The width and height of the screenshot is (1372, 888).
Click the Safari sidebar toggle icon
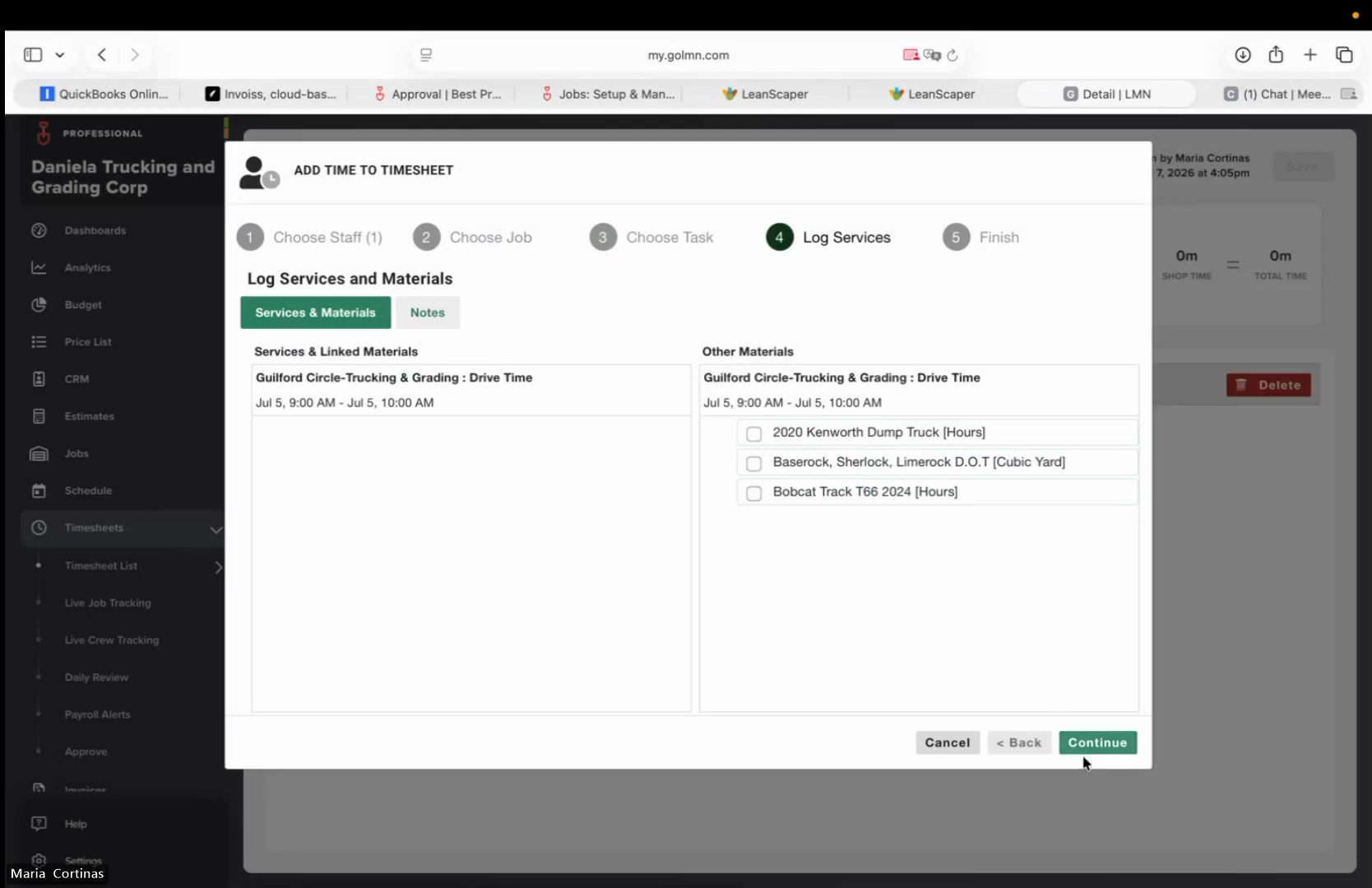pos(33,55)
